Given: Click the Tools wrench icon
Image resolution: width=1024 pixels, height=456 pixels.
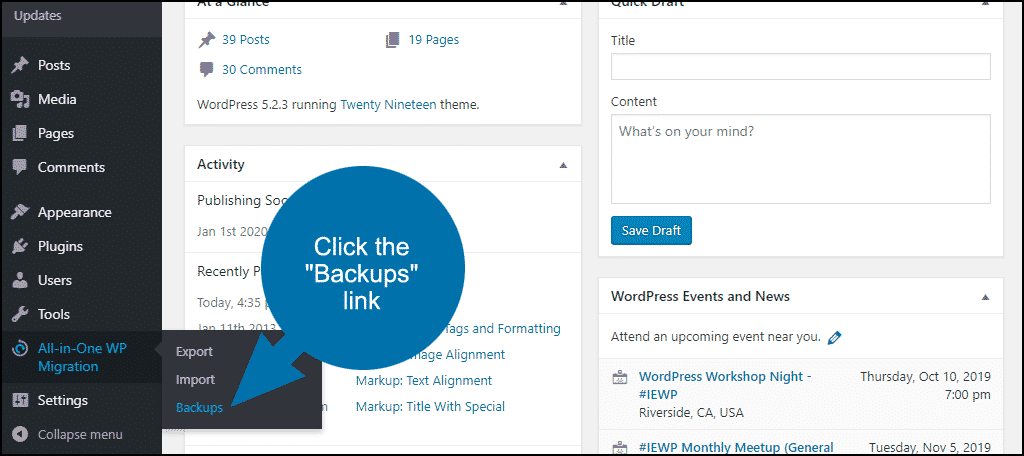Looking at the screenshot, I should coord(20,314).
